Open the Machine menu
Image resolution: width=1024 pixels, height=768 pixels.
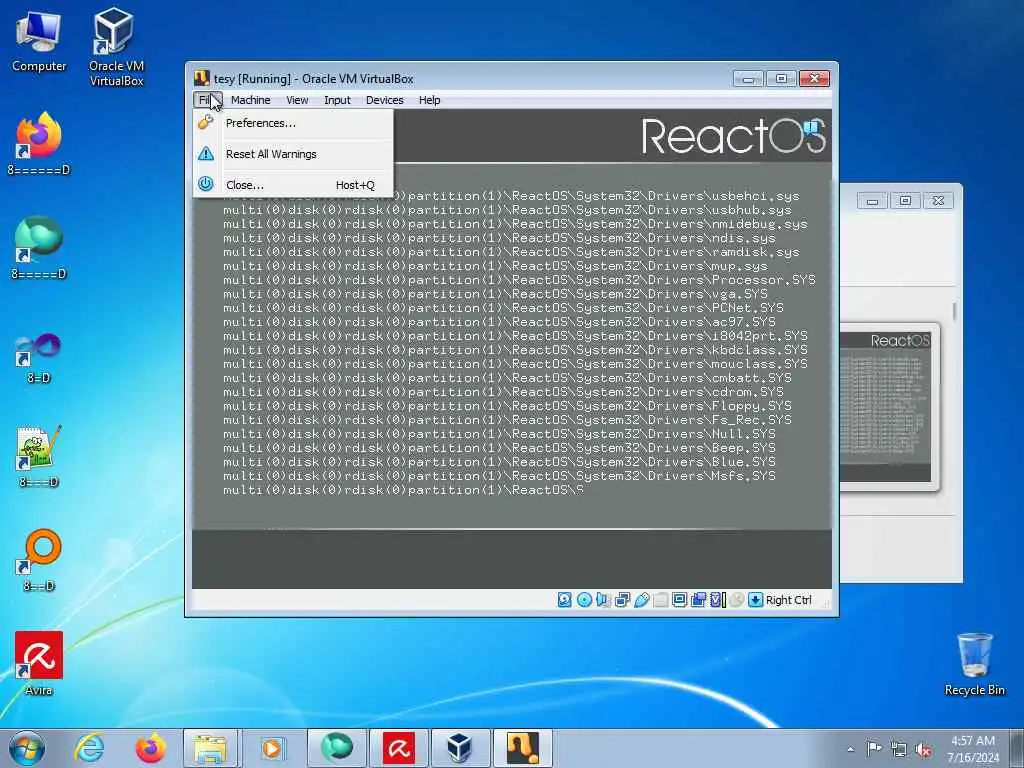[x=250, y=100]
